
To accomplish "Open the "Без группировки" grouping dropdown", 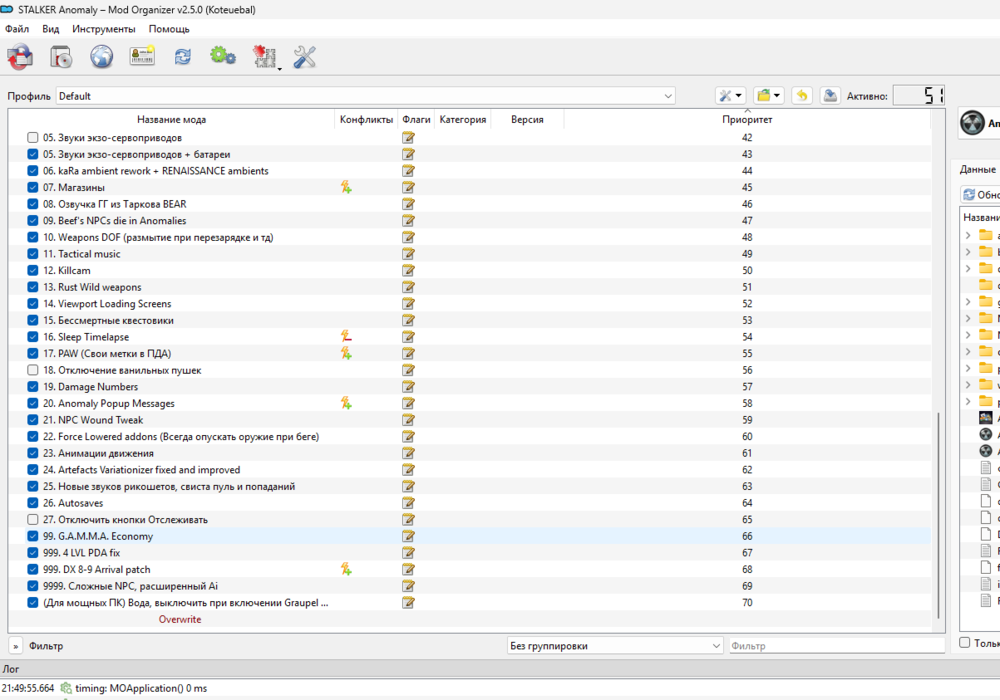I will [614, 646].
